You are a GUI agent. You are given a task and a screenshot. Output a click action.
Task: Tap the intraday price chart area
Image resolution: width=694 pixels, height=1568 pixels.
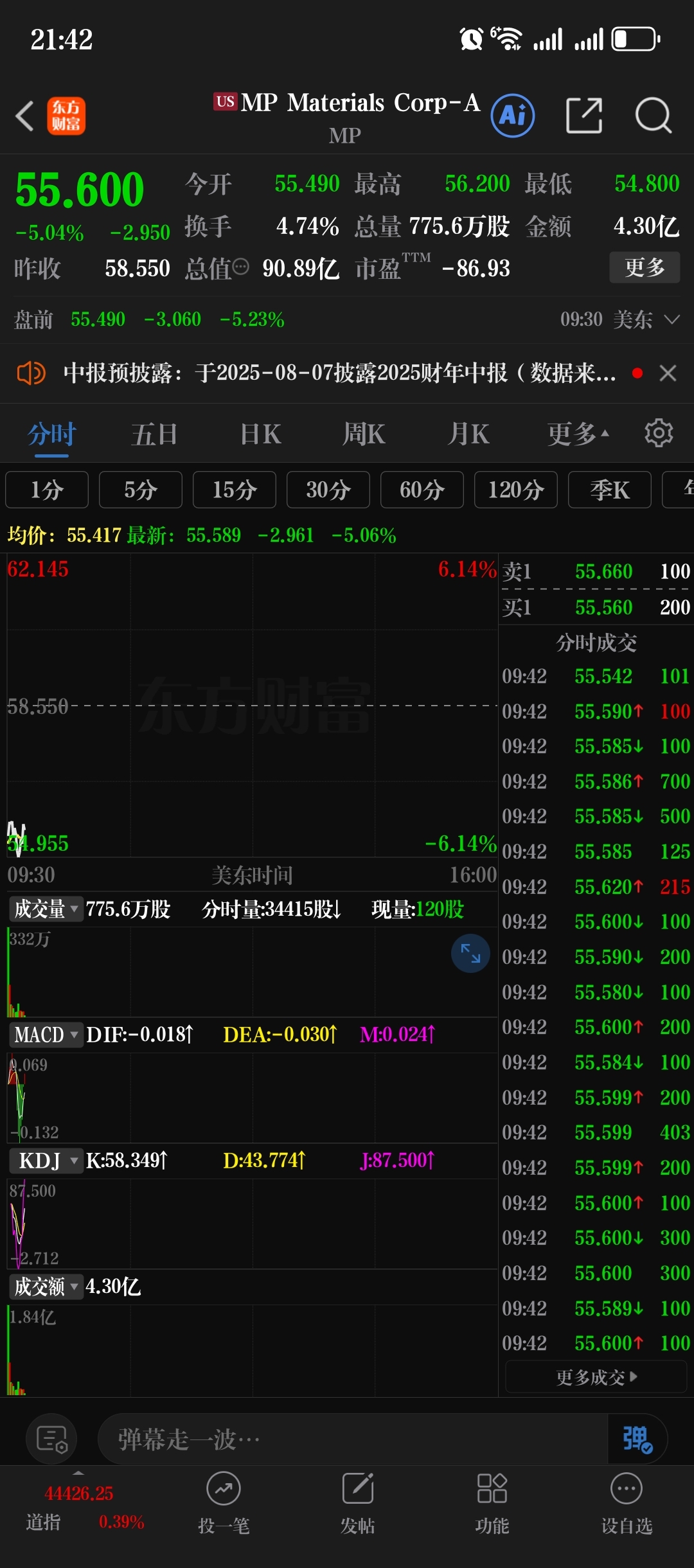252,706
